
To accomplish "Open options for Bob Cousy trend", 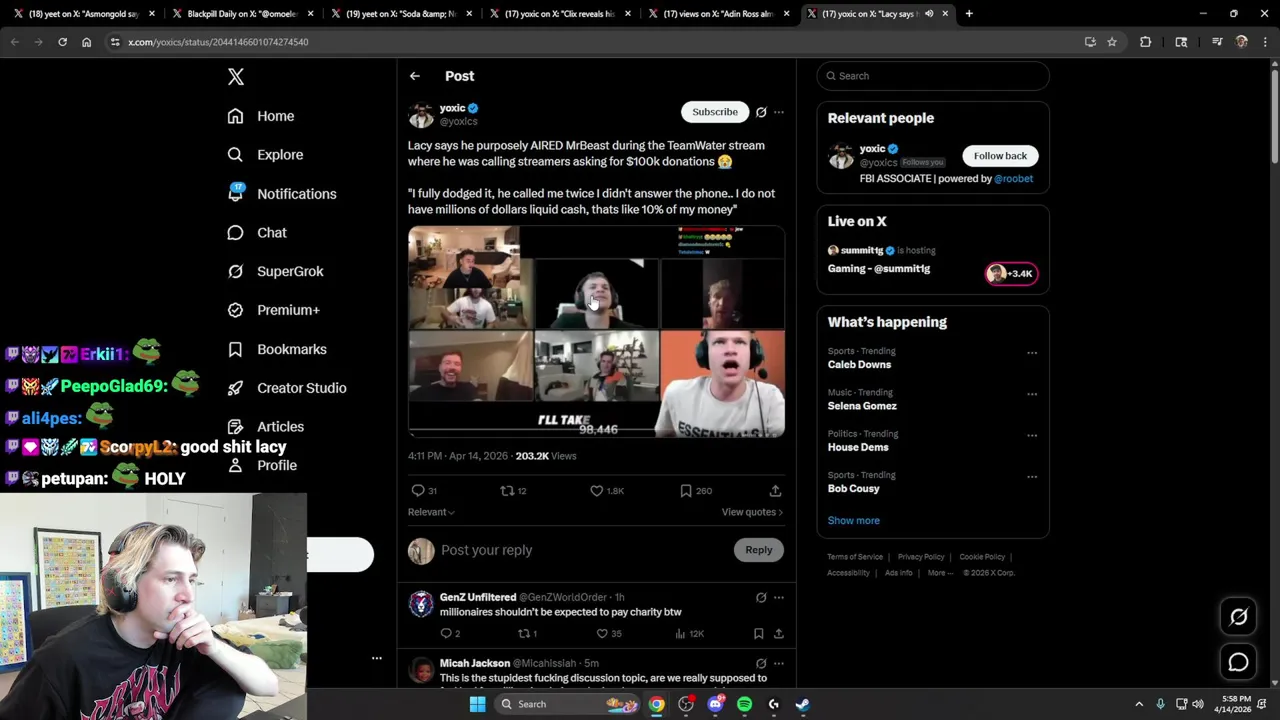I will pos(1032,477).
